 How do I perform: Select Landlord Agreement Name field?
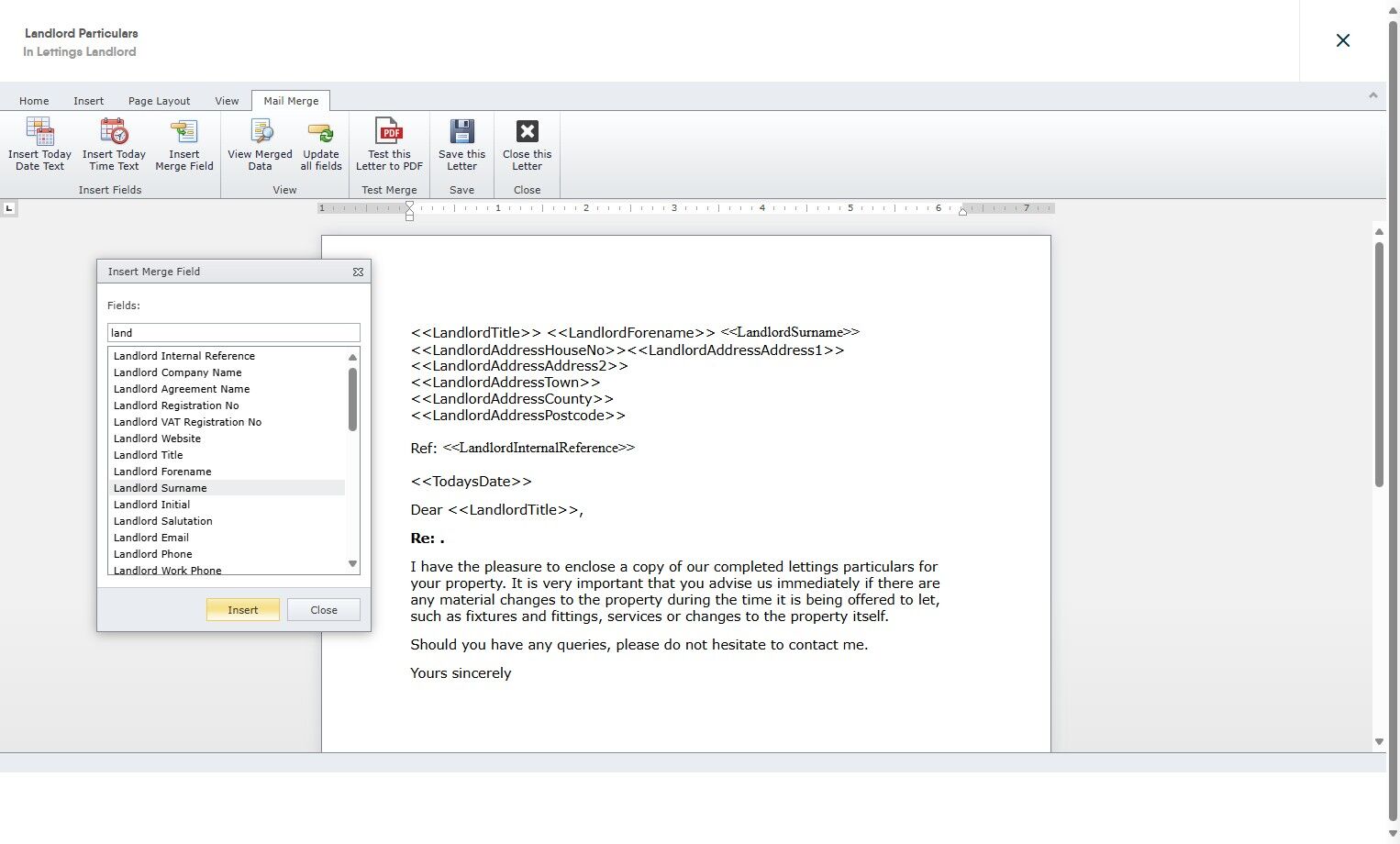[227, 389]
